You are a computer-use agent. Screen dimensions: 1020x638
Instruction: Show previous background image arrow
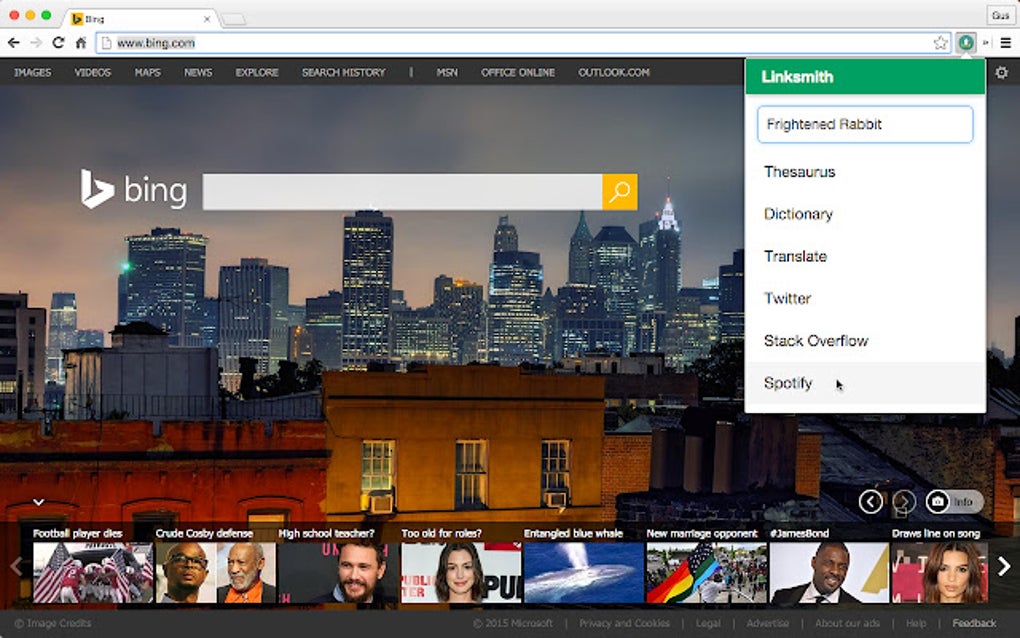click(870, 501)
